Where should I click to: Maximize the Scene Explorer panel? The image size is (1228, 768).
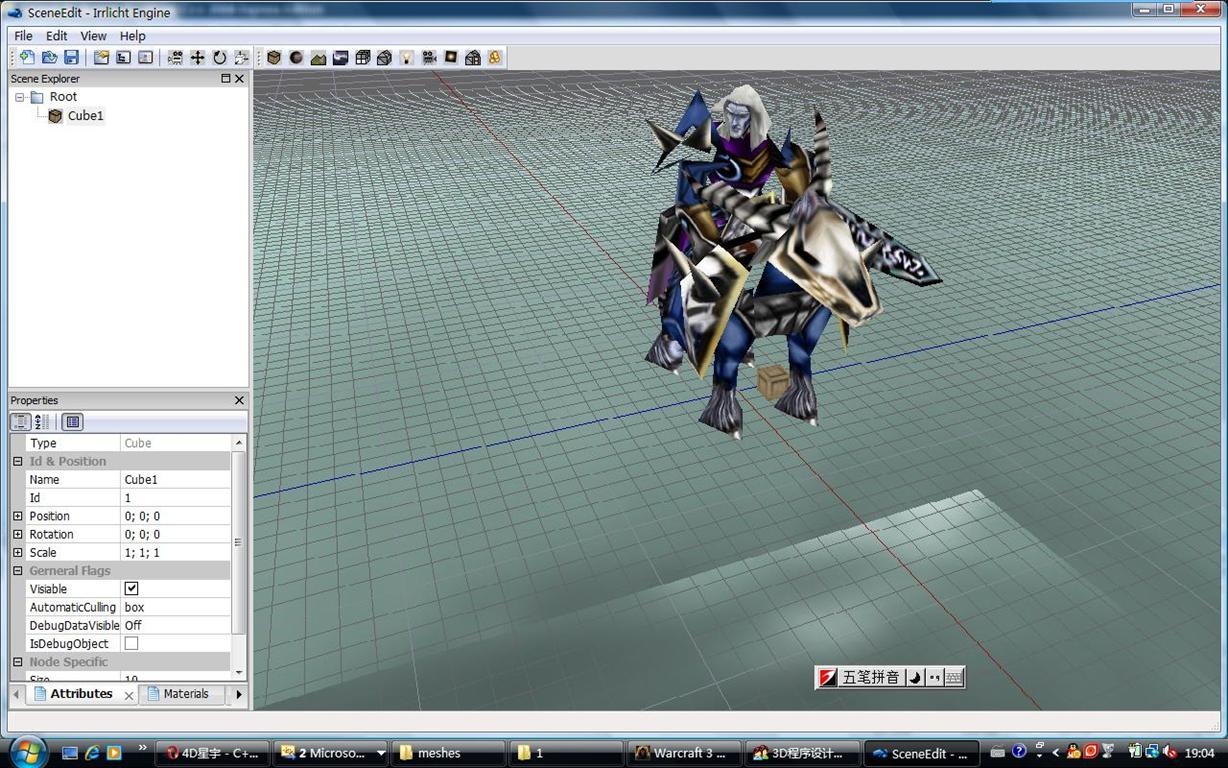coord(225,79)
